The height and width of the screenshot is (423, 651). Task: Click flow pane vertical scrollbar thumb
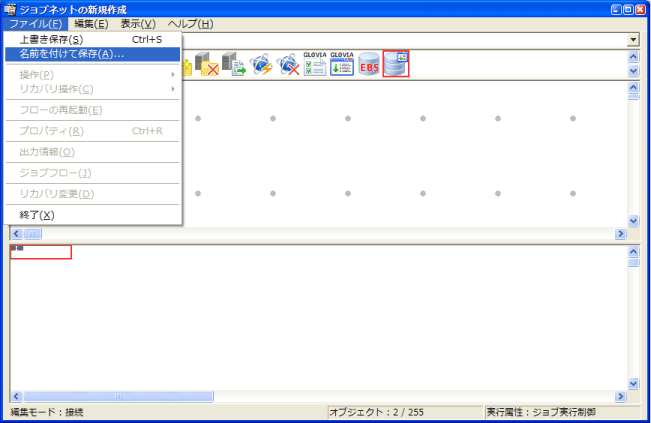coord(633,97)
